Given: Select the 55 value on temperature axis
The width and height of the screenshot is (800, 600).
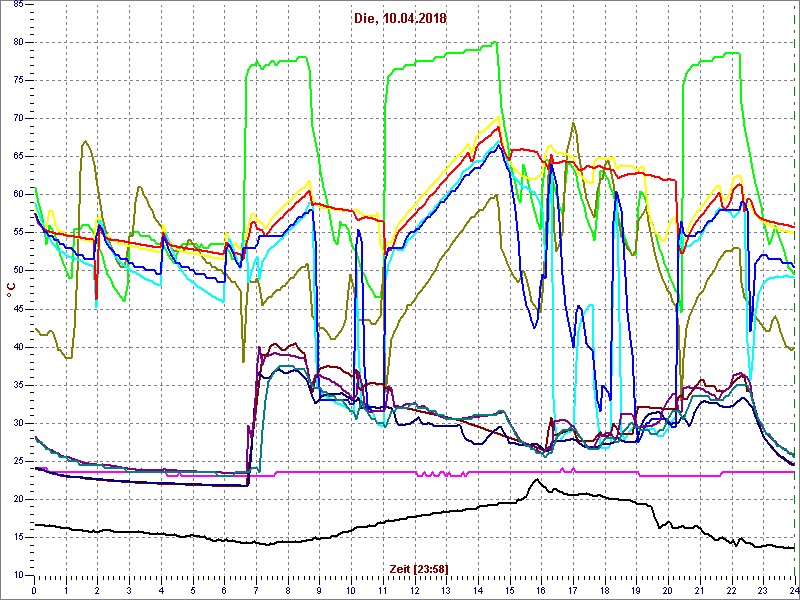Looking at the screenshot, I should 17,233.
